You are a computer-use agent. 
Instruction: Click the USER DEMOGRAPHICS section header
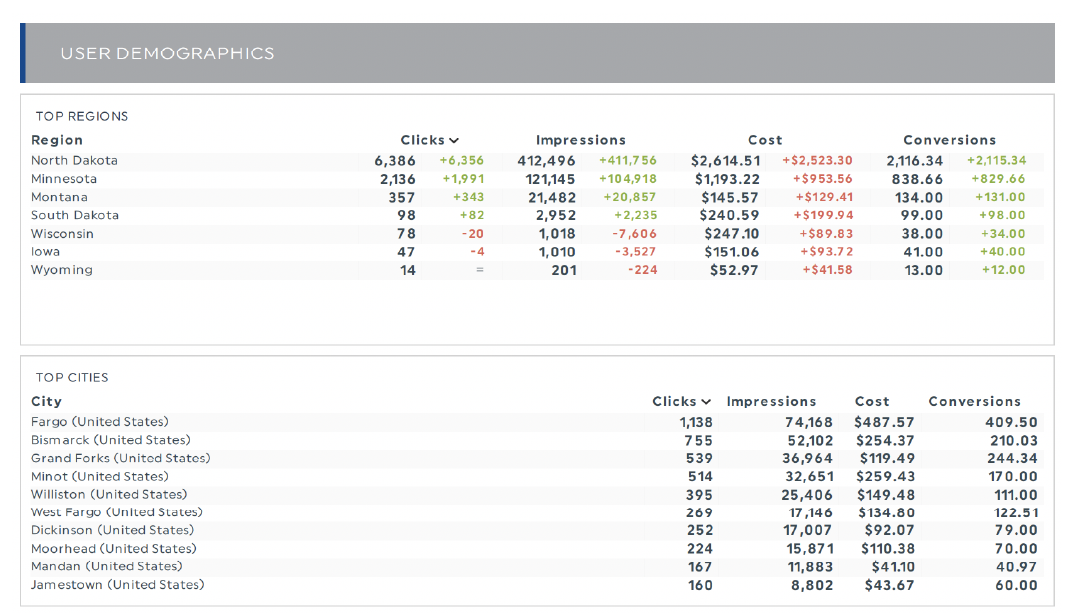point(167,53)
